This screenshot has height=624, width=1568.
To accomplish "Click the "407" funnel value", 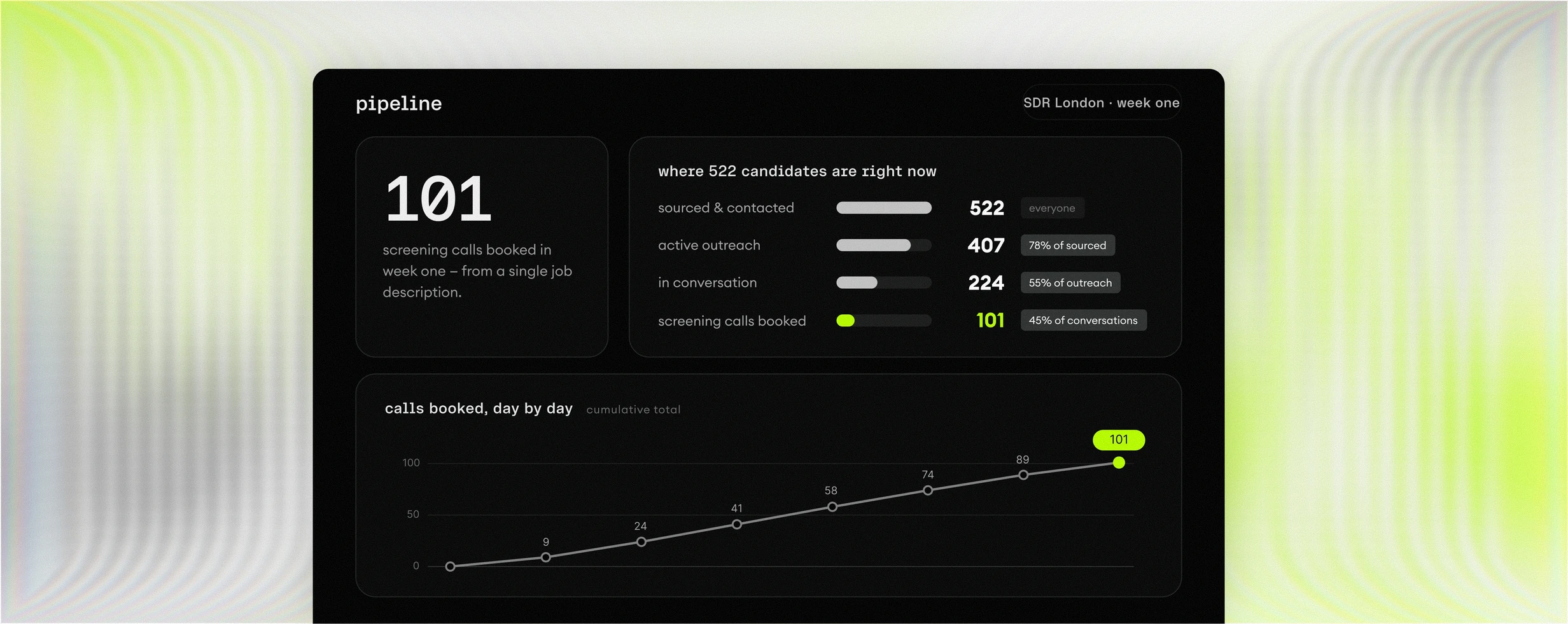I will coord(986,246).
